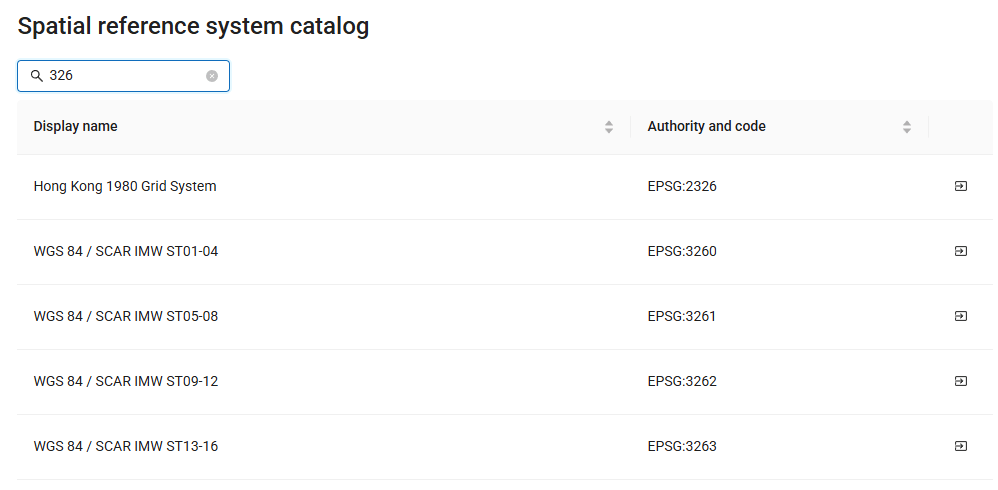Open details arrow for EPSG:3263
Image resolution: width=998 pixels, height=490 pixels.
[961, 446]
